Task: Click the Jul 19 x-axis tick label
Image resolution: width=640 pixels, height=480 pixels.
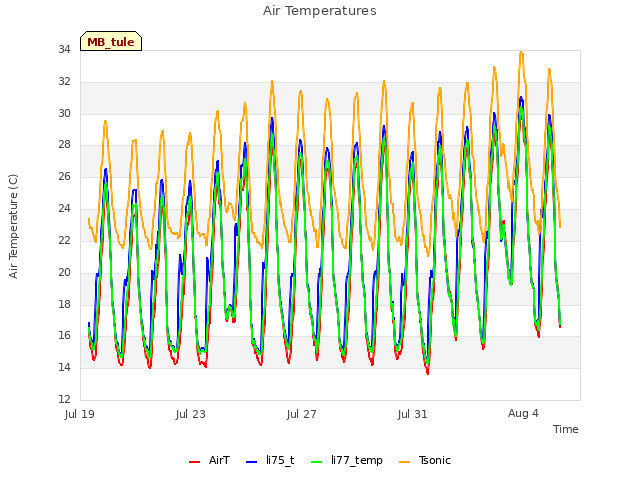Action: pos(80,414)
